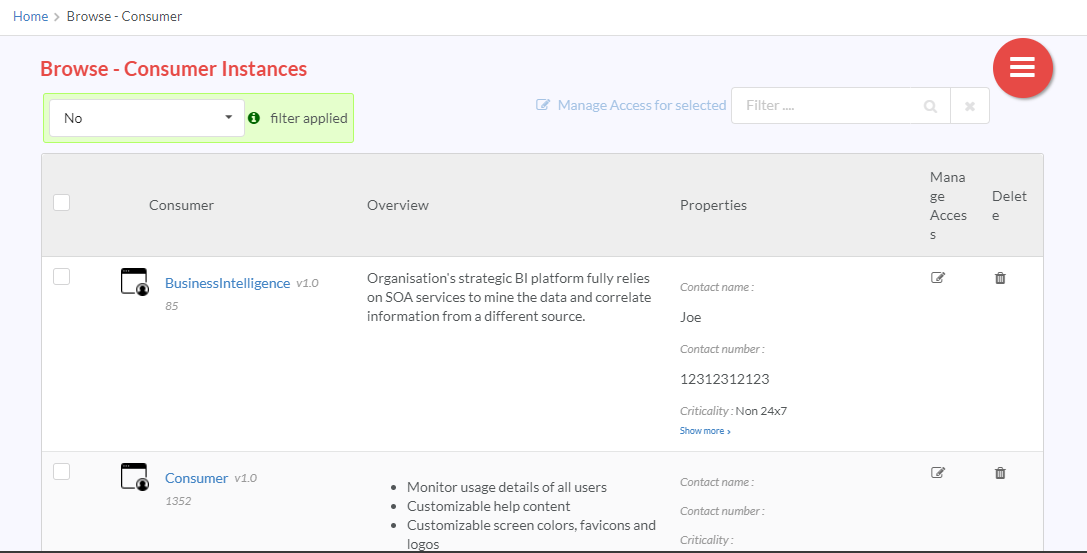Screen dimensions: 1087x553
Task: Click the search magnifier icon in filter box
Action: tap(930, 106)
